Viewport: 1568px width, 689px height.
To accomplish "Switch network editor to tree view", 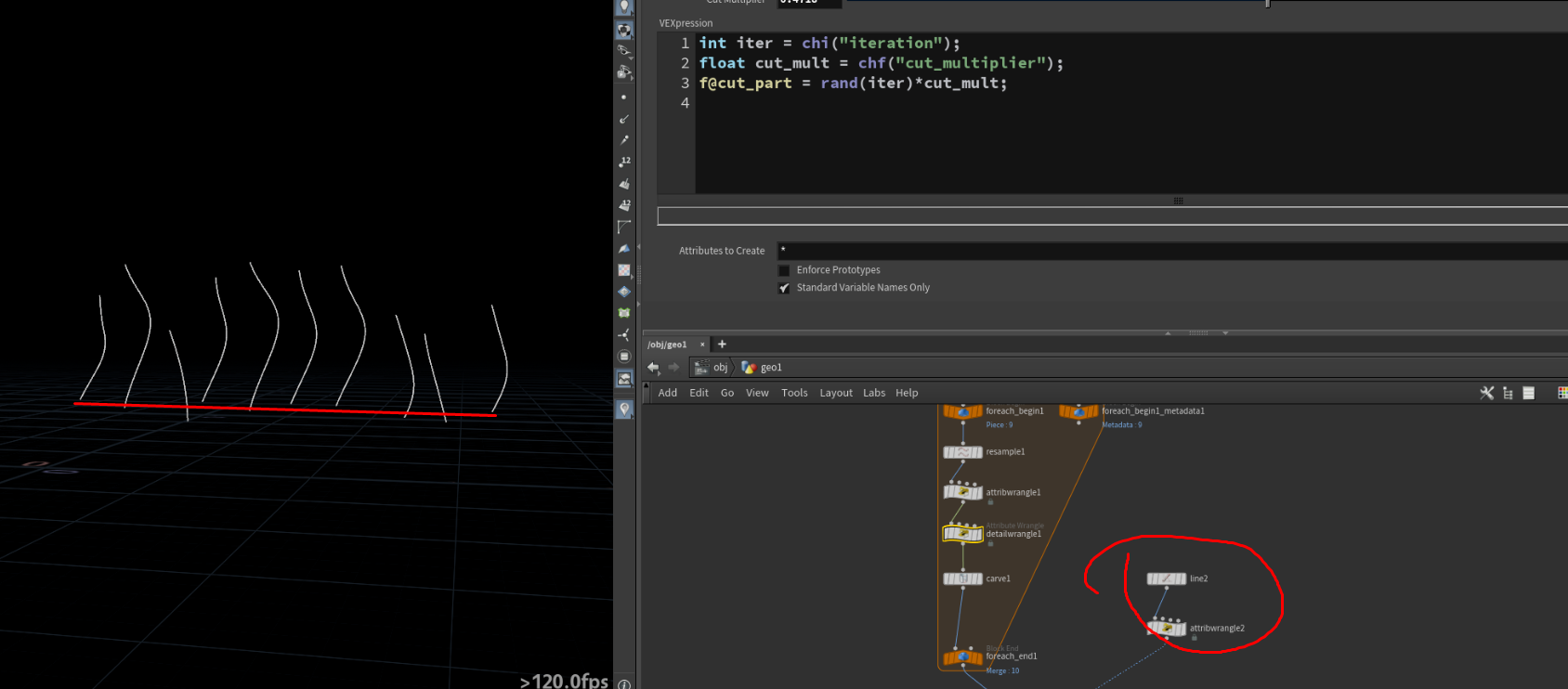I will [1508, 393].
